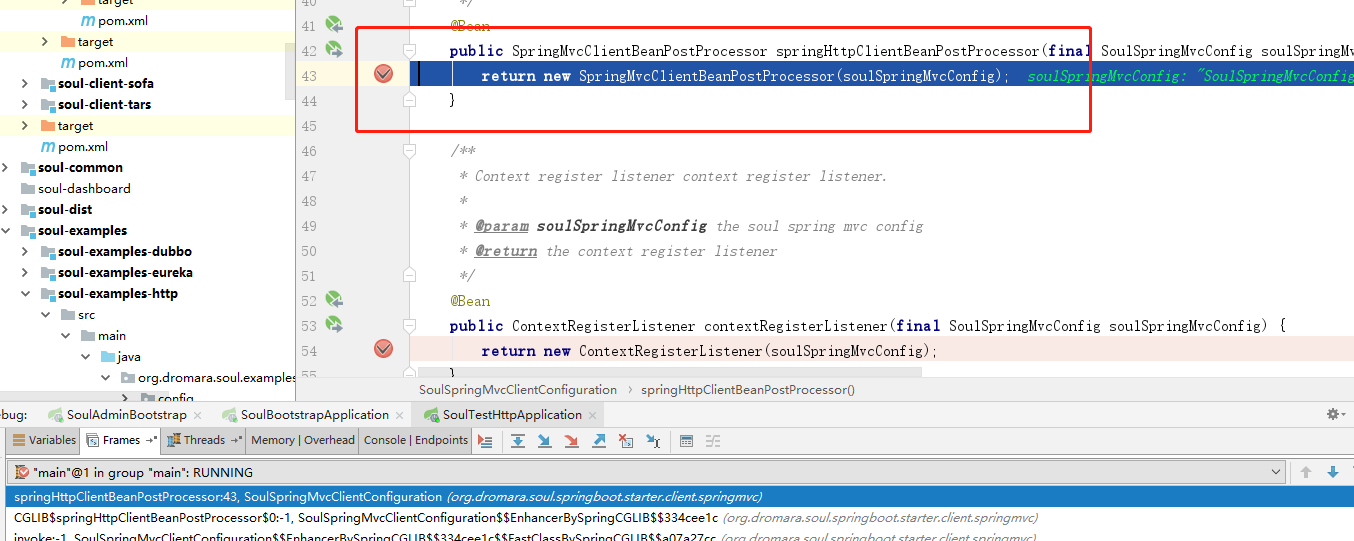Click the Step Over debug icon
The image size is (1354, 541).
coord(518,441)
